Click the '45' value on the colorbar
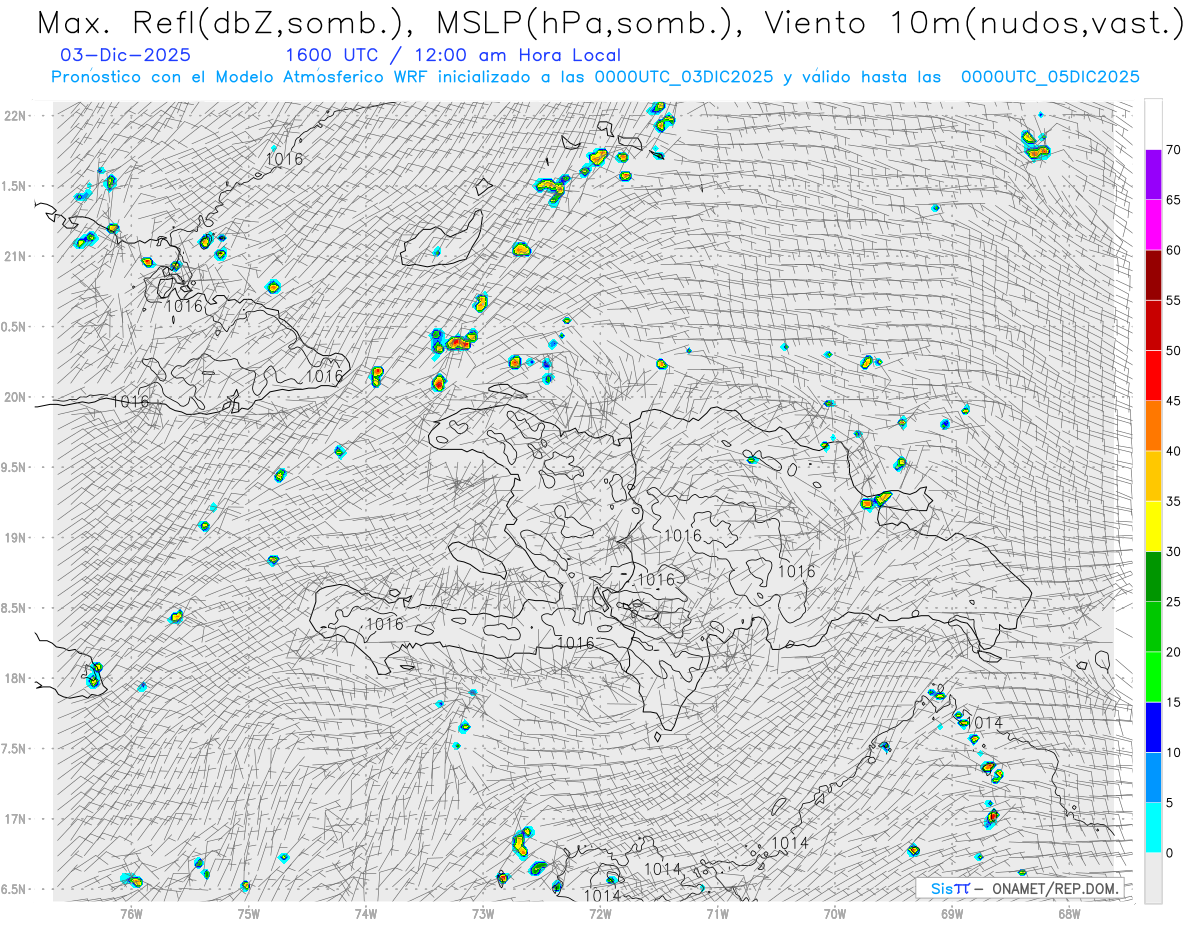 (x=1173, y=401)
